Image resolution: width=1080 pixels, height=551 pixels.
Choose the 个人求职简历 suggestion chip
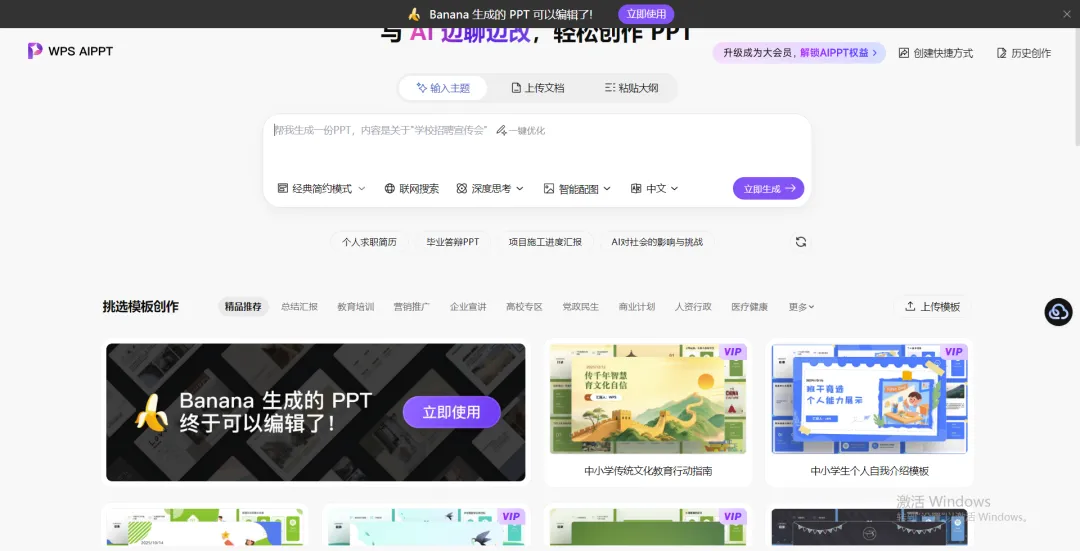[x=369, y=242]
